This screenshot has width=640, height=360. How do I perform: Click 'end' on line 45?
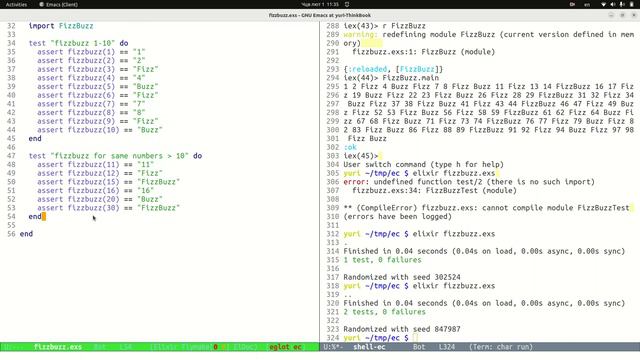[x=35, y=139]
